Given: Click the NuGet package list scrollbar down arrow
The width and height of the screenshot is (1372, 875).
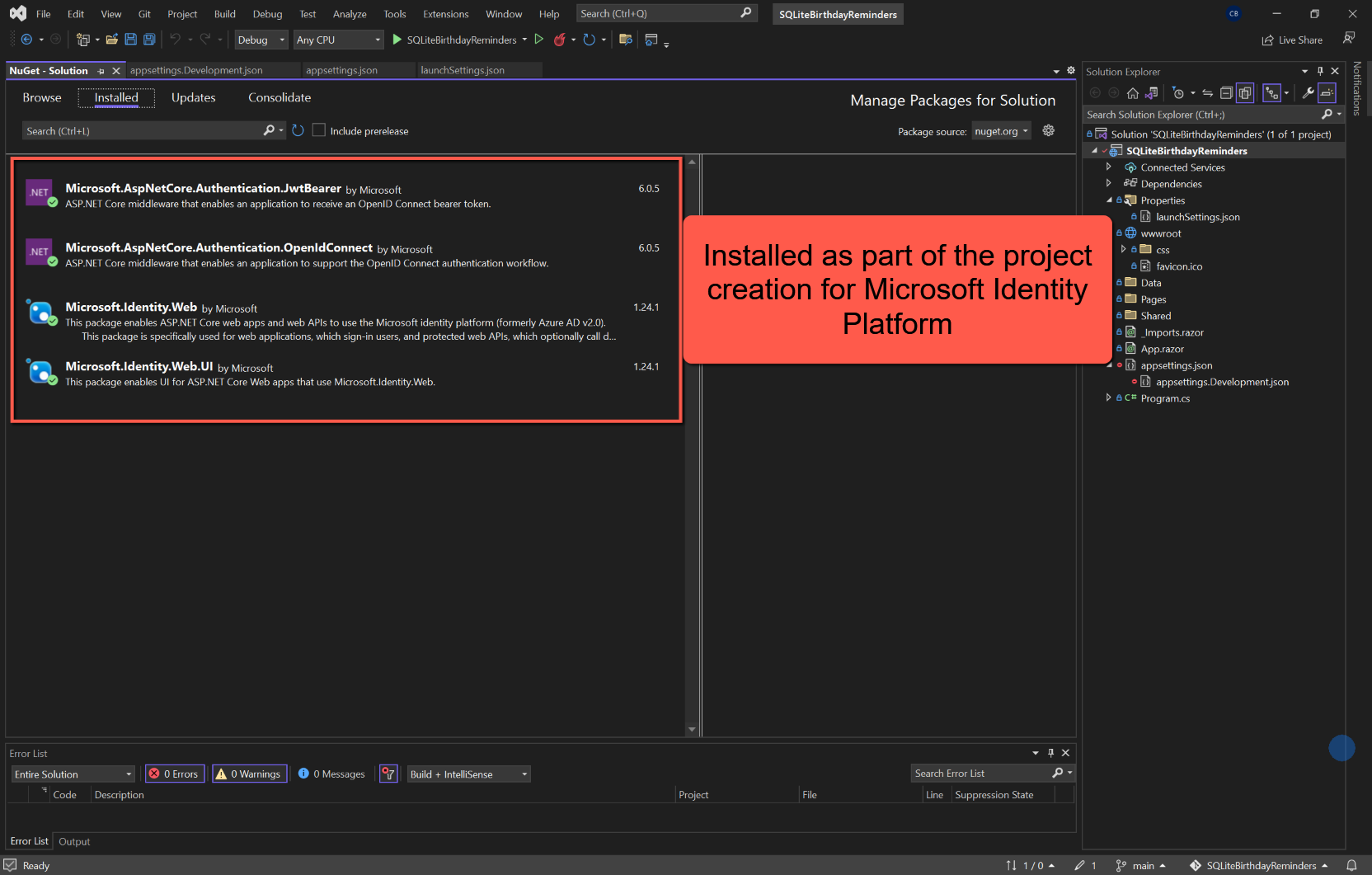Looking at the screenshot, I should pos(693,730).
